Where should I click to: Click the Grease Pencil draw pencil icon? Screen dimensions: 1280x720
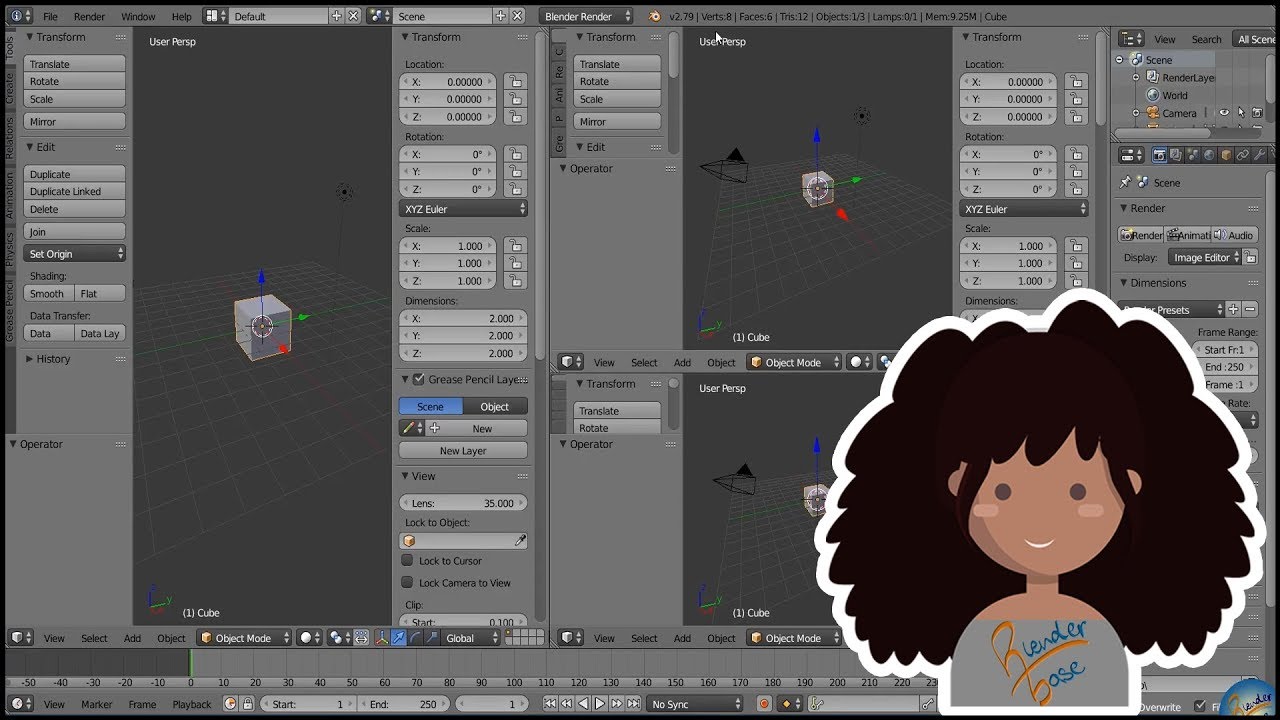[408, 428]
